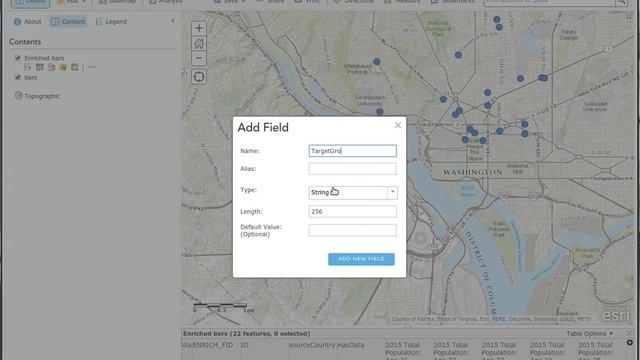The height and width of the screenshot is (360, 640).
Task: Show table icon under Enriched bars
Action: click(x=40, y=67)
